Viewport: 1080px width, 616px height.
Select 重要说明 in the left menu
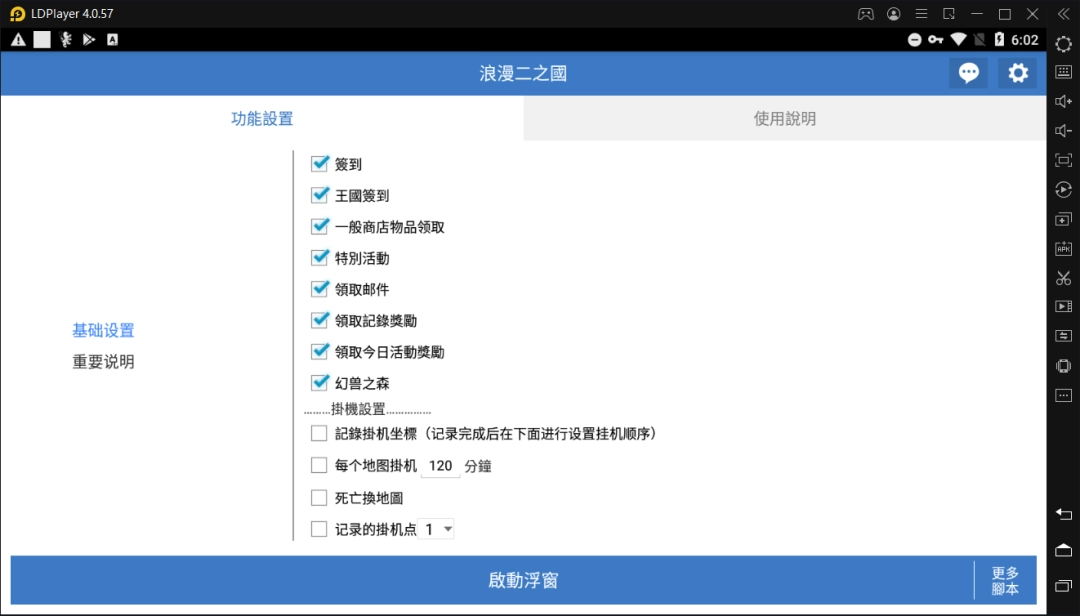(x=103, y=362)
